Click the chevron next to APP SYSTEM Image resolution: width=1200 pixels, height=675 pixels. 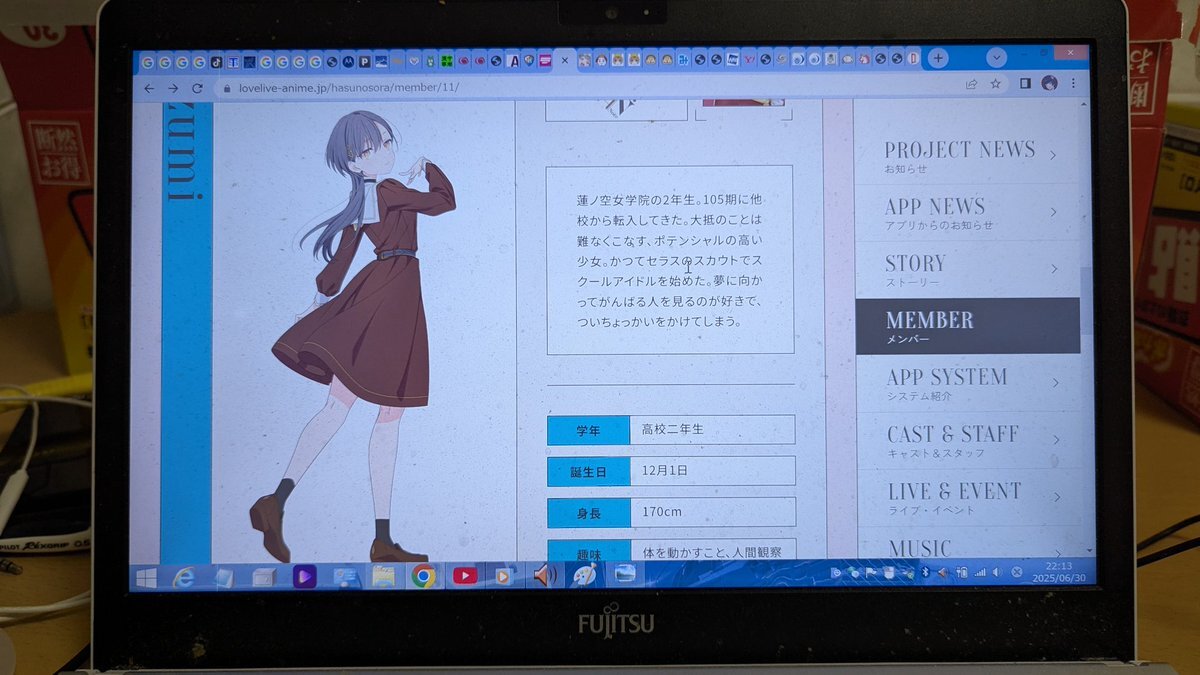point(1055,383)
